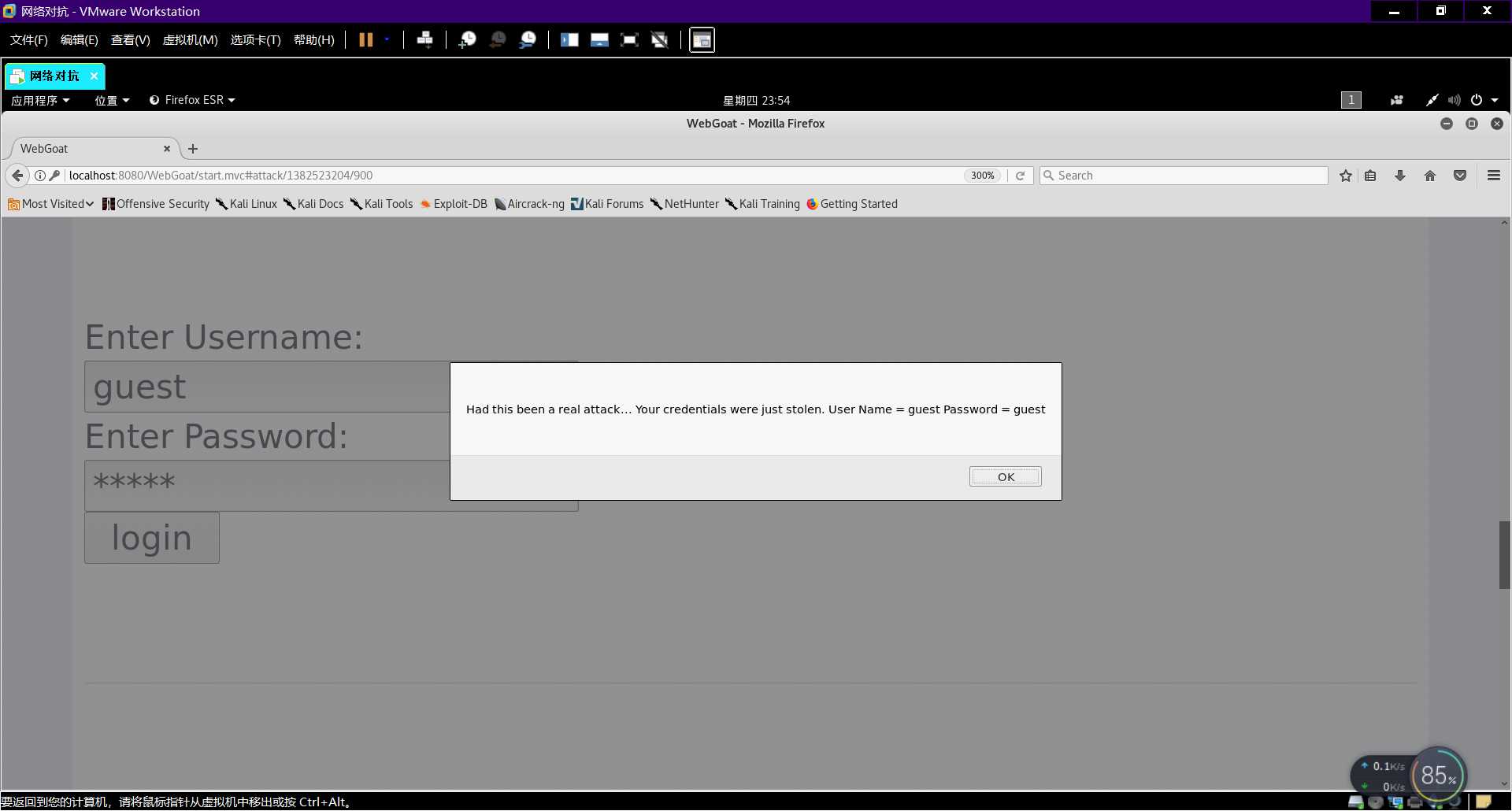This screenshot has height=811, width=1512.
Task: Save page to Pocket icon
Action: tap(1460, 176)
